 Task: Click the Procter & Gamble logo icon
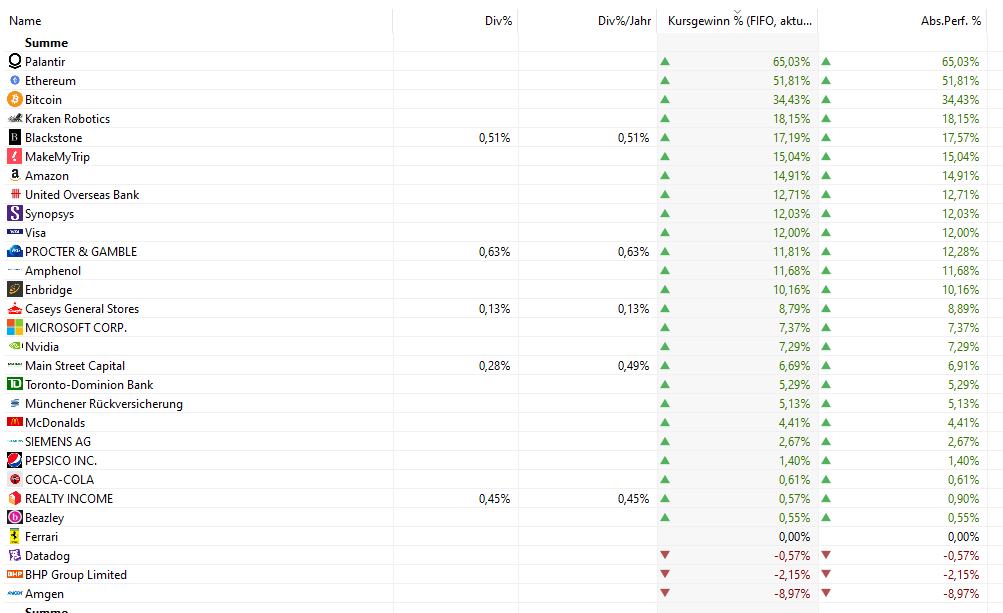click(x=15, y=251)
